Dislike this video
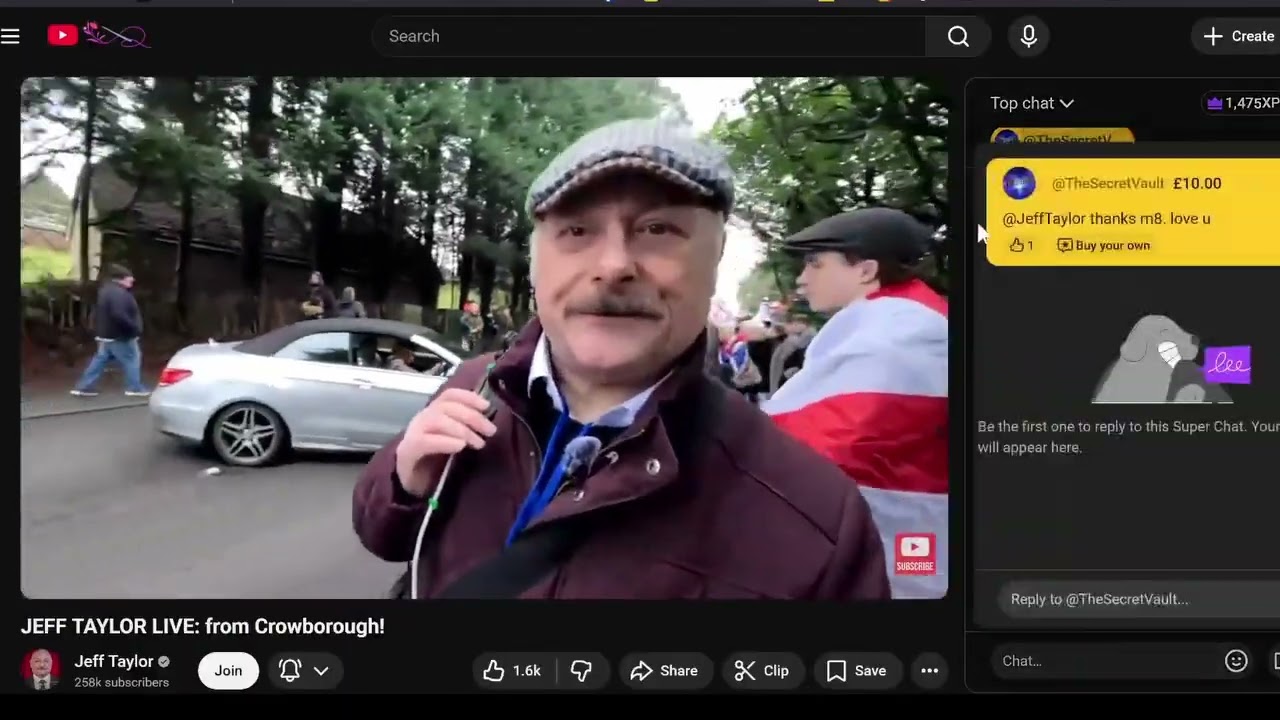The width and height of the screenshot is (1280, 720). (x=581, y=671)
